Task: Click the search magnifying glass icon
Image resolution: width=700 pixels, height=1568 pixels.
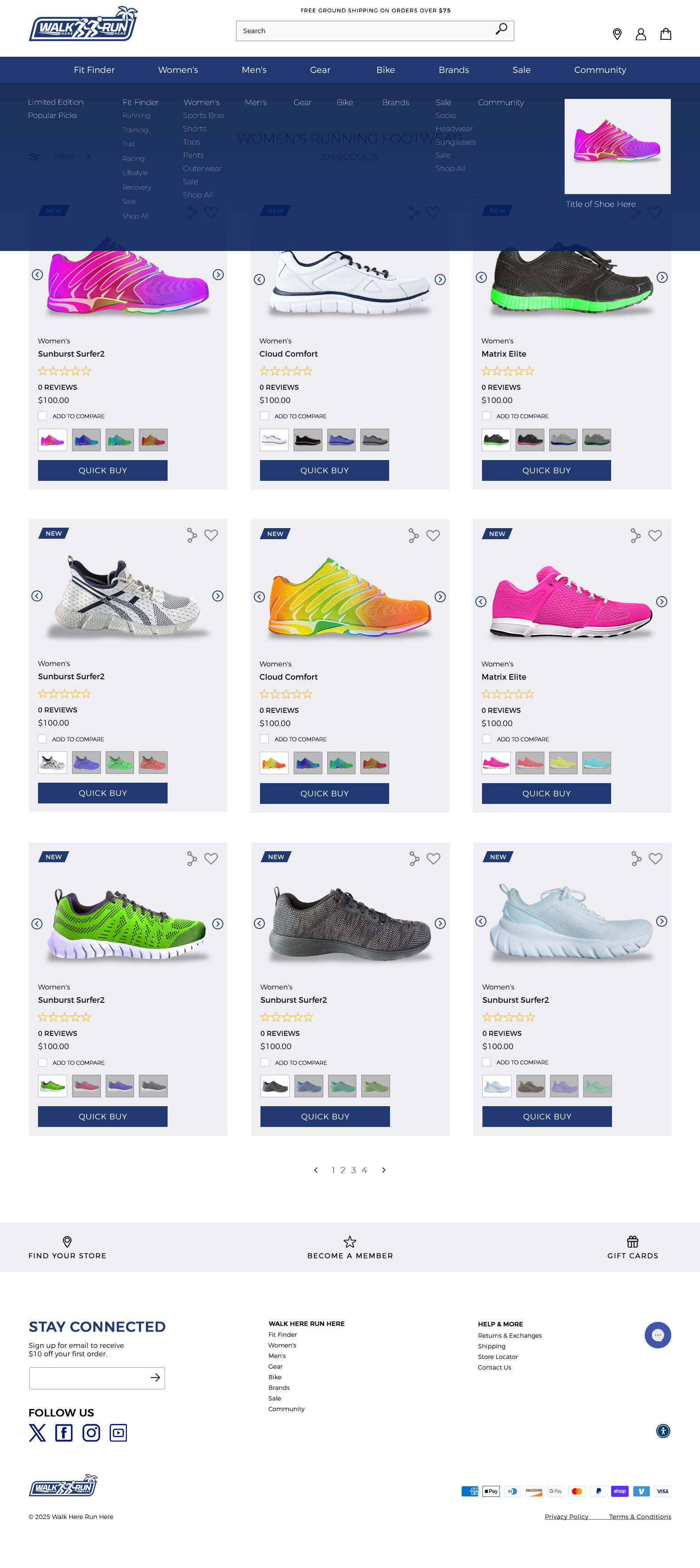Action: click(x=501, y=29)
